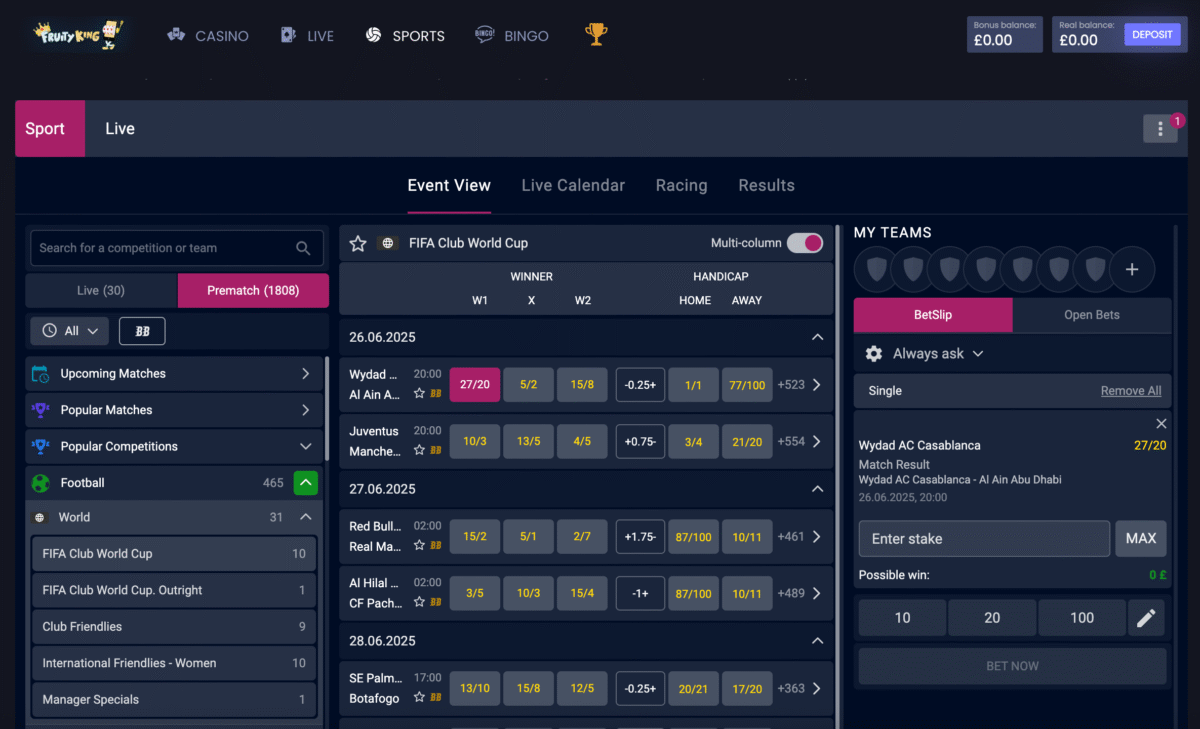Open Juventus match details arrow

(817, 441)
